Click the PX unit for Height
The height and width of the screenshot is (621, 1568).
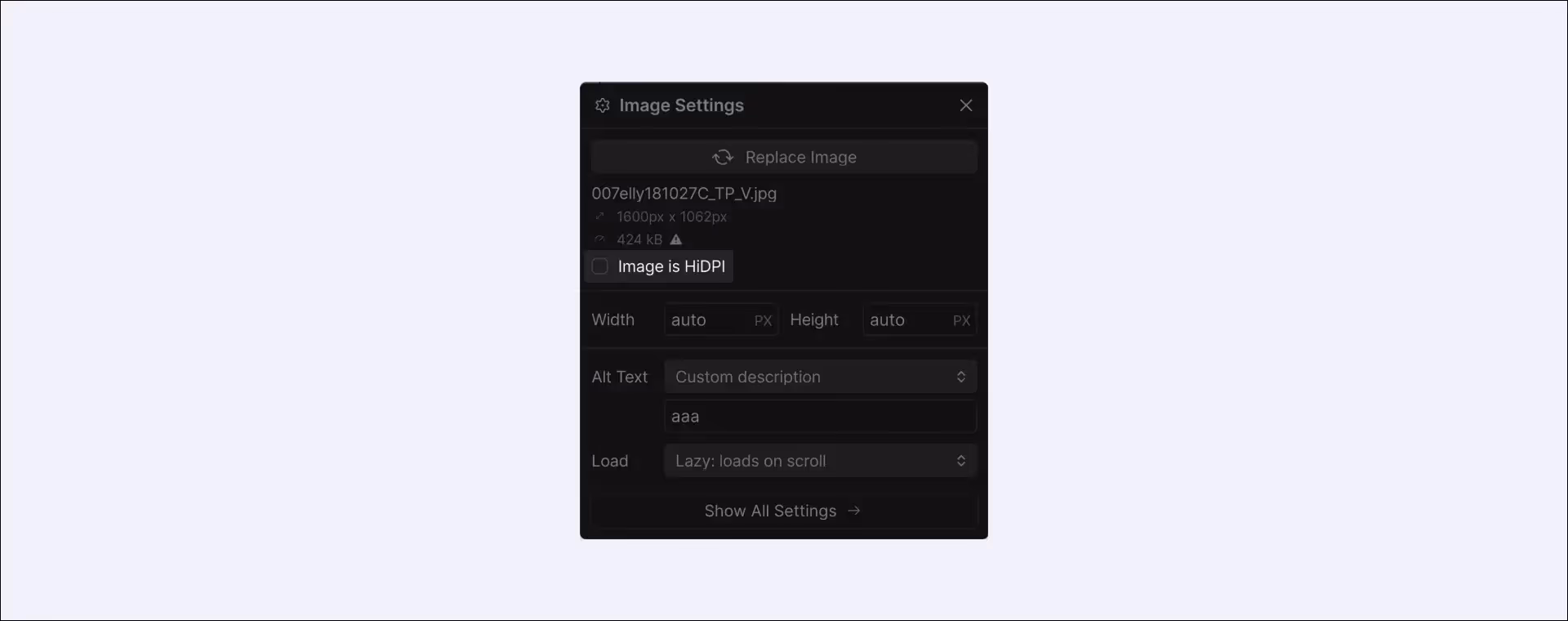click(x=961, y=320)
